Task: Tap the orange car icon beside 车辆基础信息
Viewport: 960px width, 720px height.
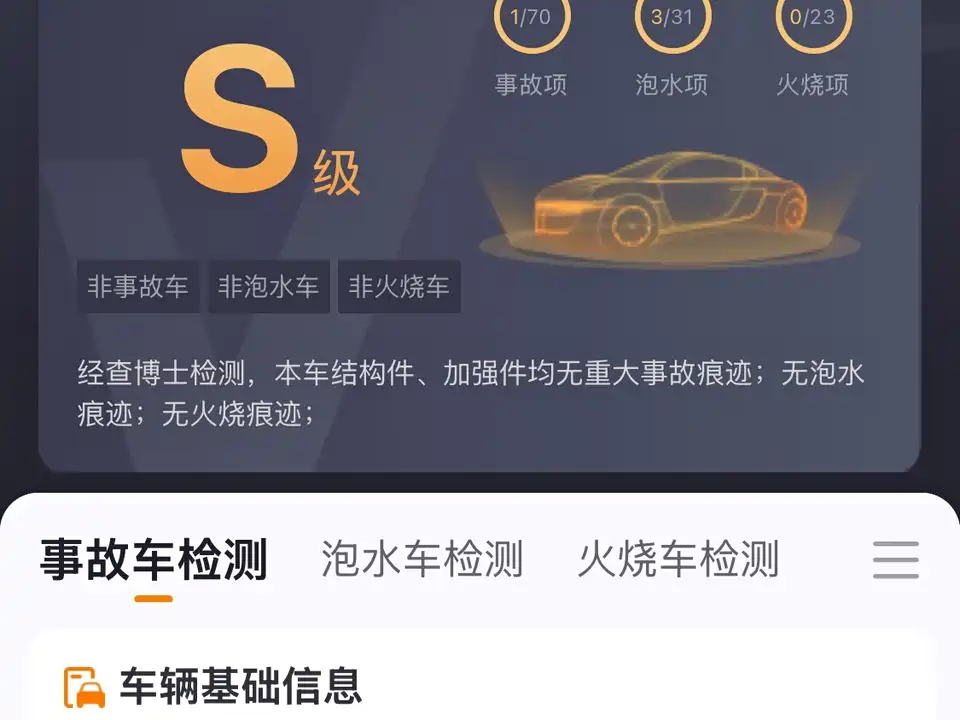Action: click(84, 687)
